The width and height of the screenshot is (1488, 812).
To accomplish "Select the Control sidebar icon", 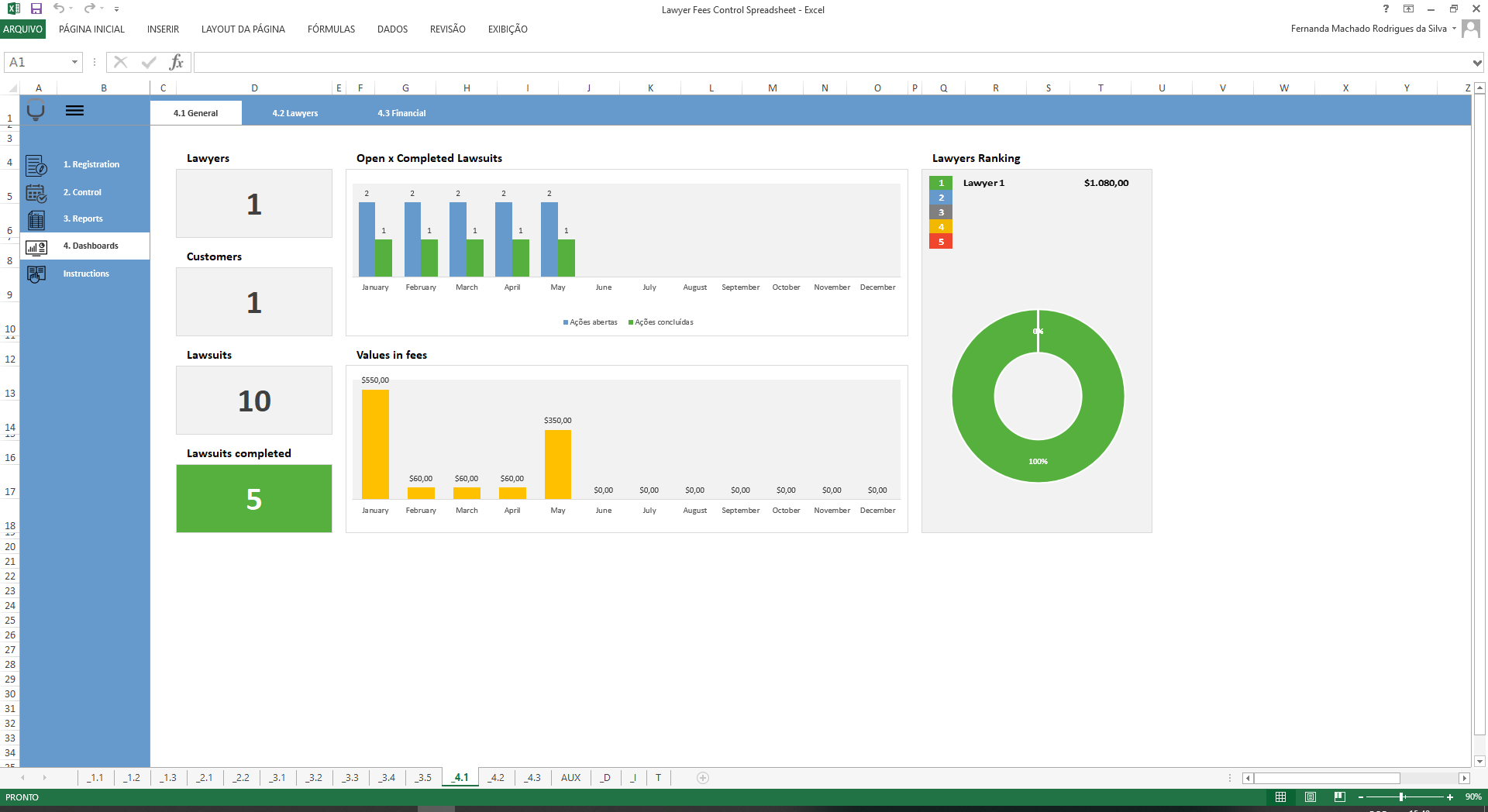I will (36, 192).
